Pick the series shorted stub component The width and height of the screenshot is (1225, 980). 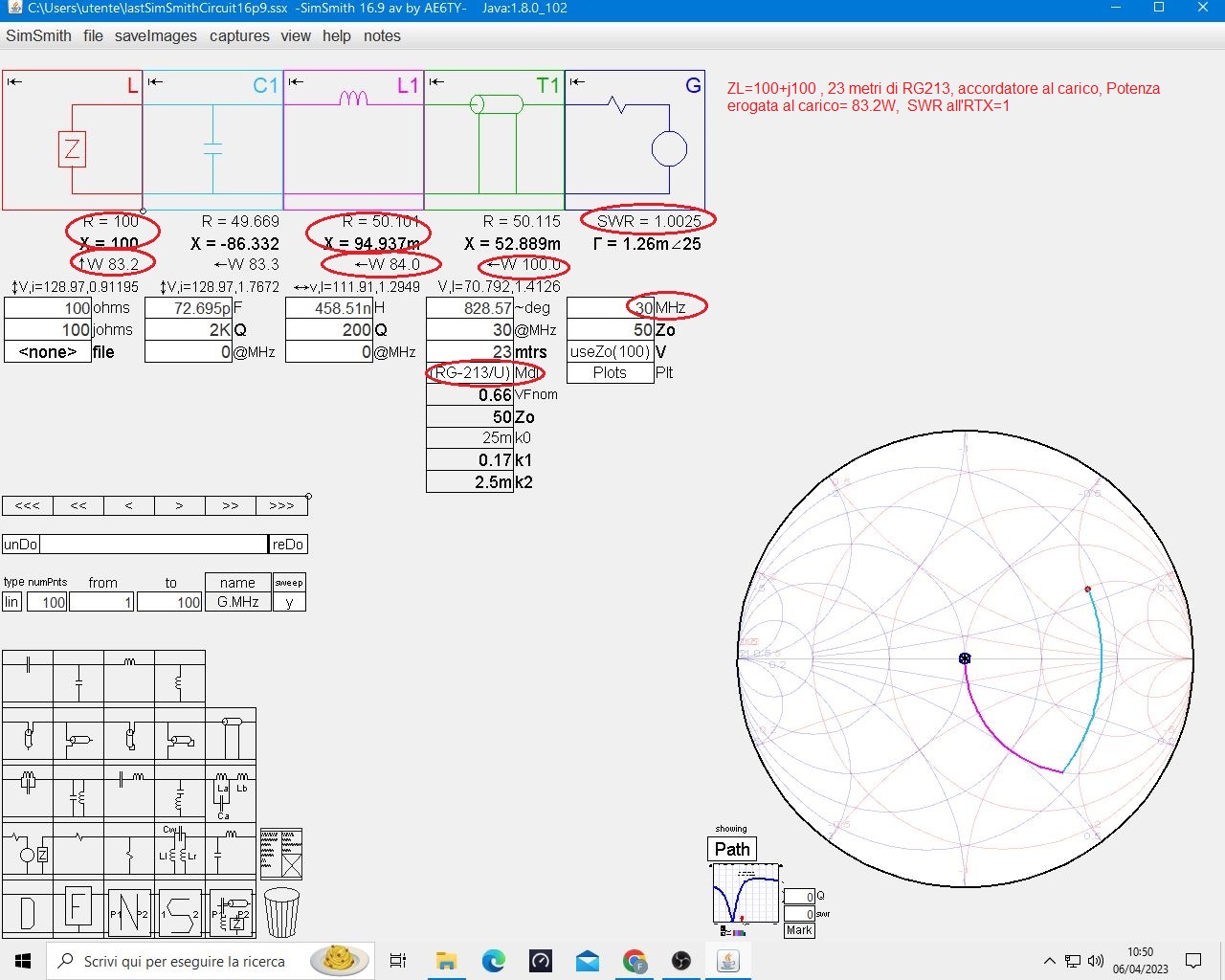click(129, 737)
